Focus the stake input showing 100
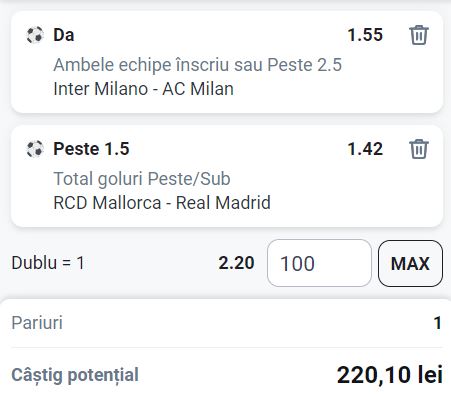This screenshot has height=394, width=451. click(x=319, y=263)
